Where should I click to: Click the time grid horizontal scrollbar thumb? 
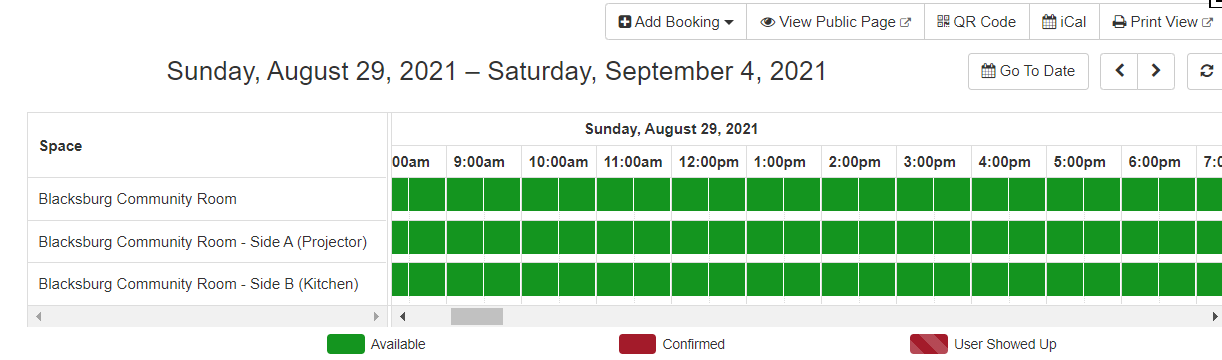(x=477, y=316)
